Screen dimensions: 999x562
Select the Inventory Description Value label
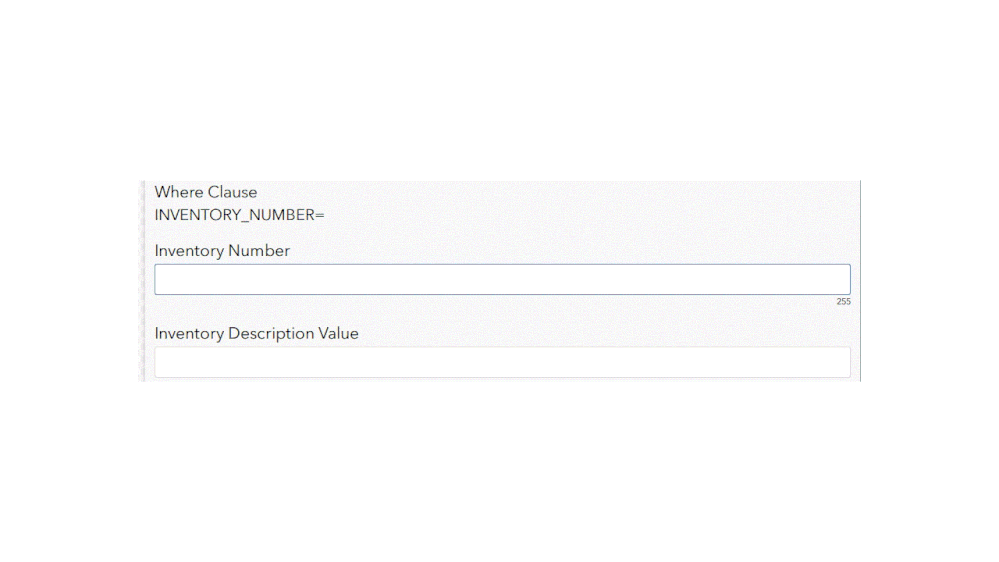coord(256,334)
